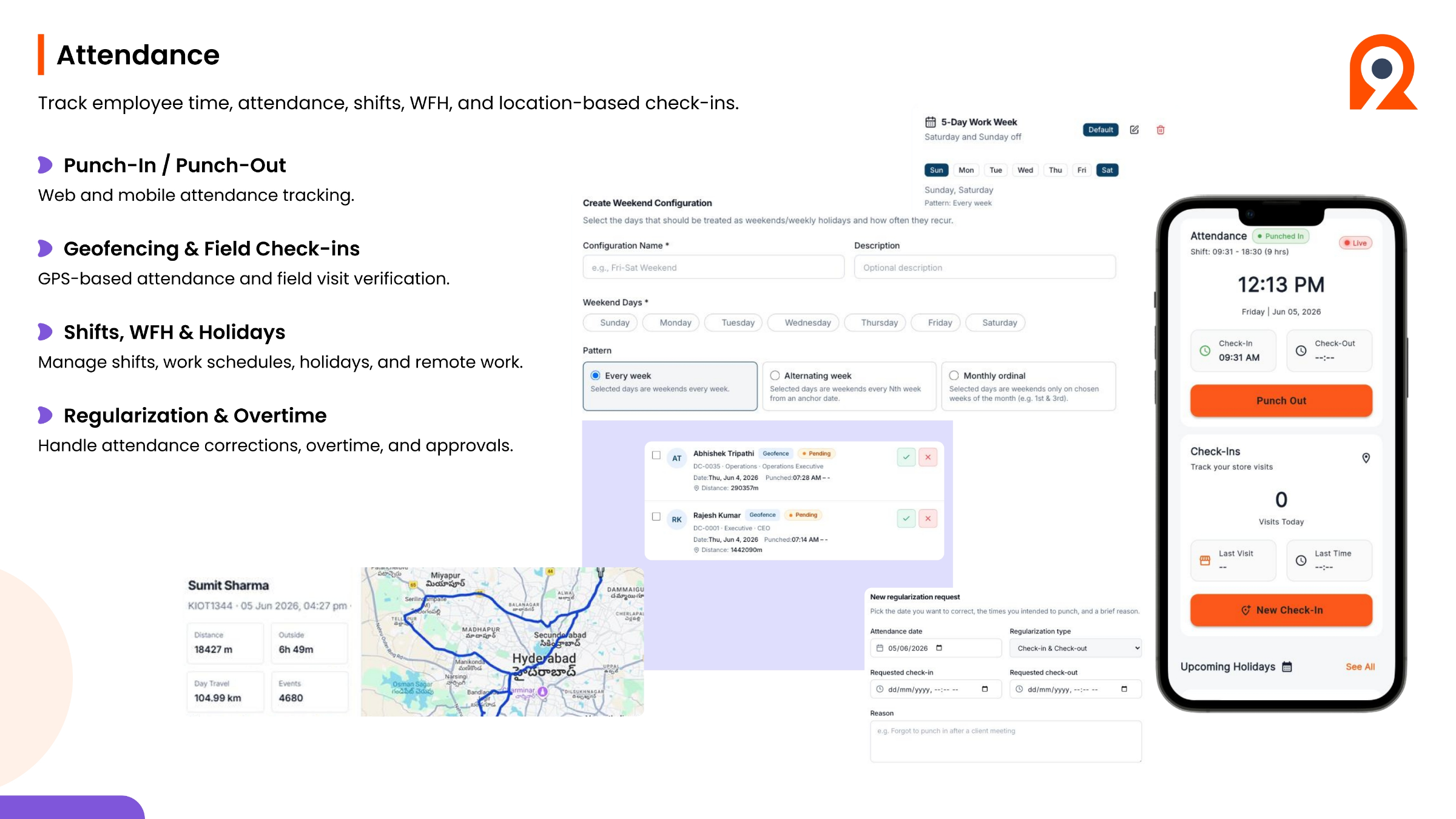The height and width of the screenshot is (819, 1456).
Task: Click the Sun tab in 5-Day Work Week
Action: (x=936, y=170)
